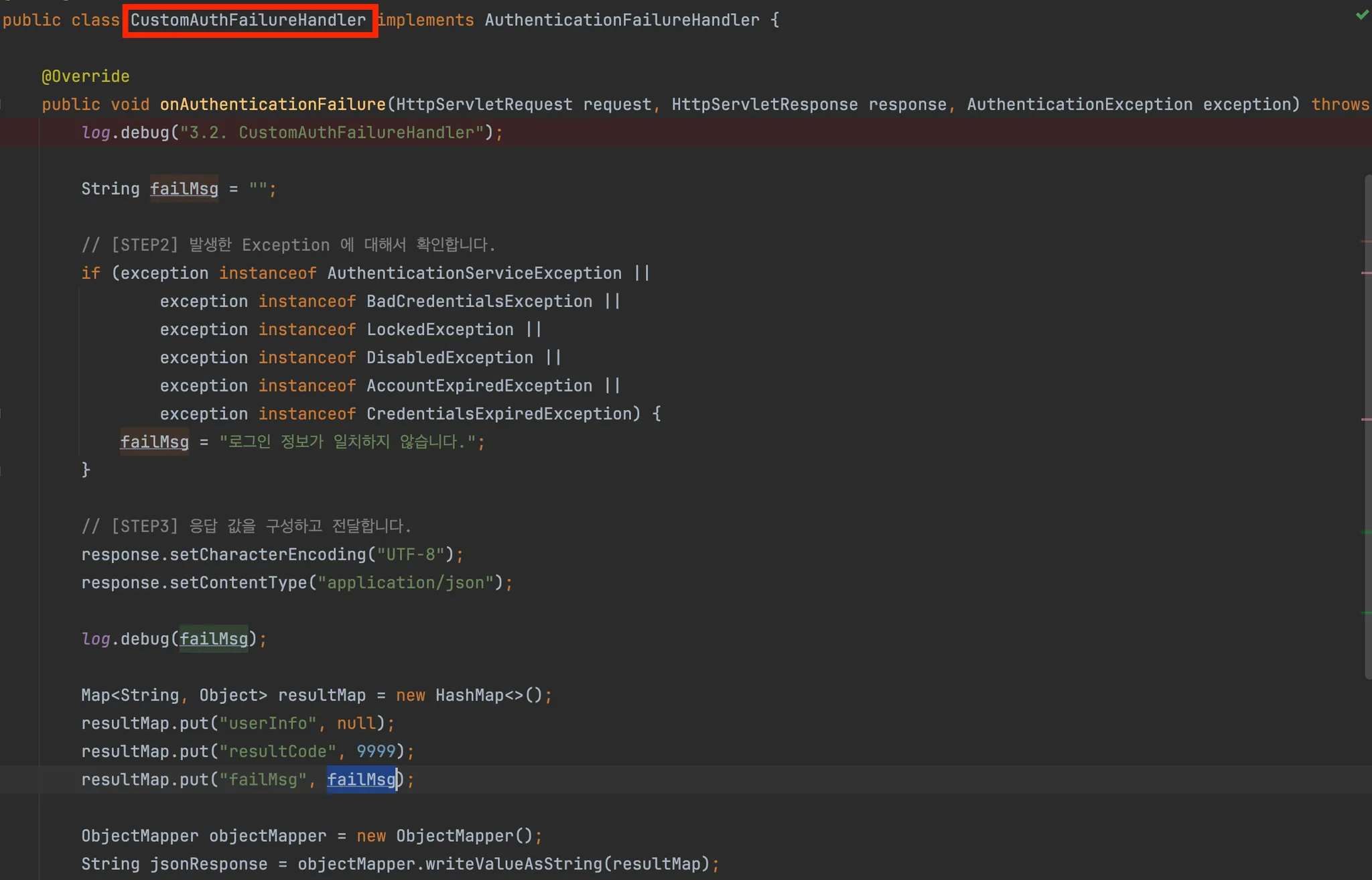This screenshot has height=880, width=1372.
Task: Click the green stripe marker near log.debug(failMsg)
Action: pos(1366,613)
